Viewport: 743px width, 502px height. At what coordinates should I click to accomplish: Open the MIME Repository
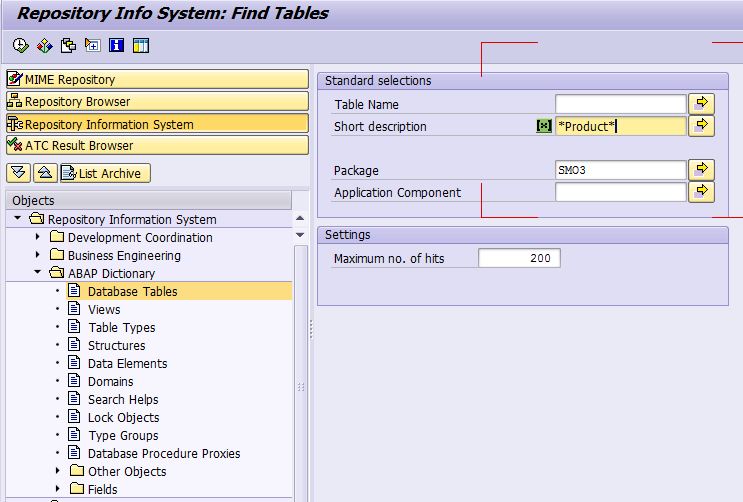pyautogui.click(x=157, y=79)
